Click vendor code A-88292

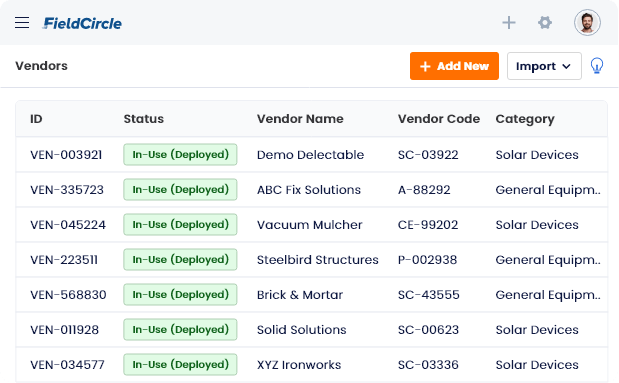424,190
